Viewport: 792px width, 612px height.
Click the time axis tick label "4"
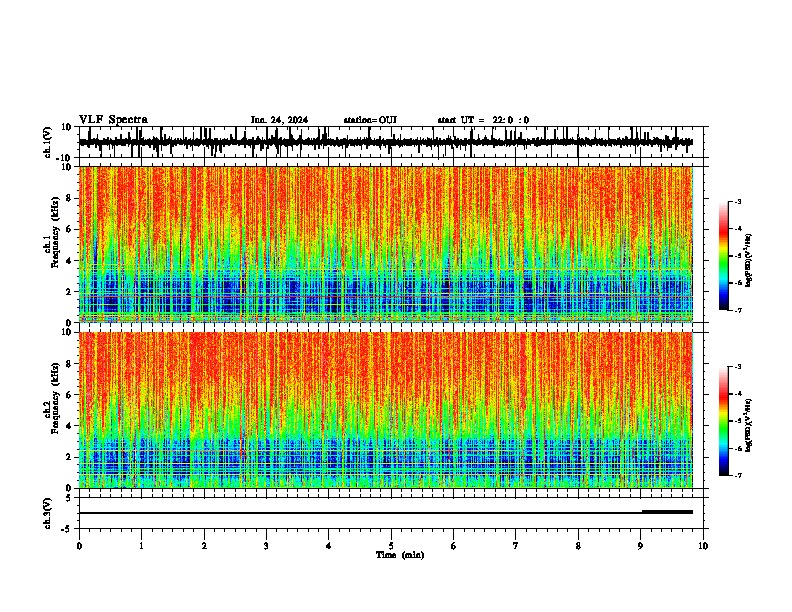click(329, 546)
